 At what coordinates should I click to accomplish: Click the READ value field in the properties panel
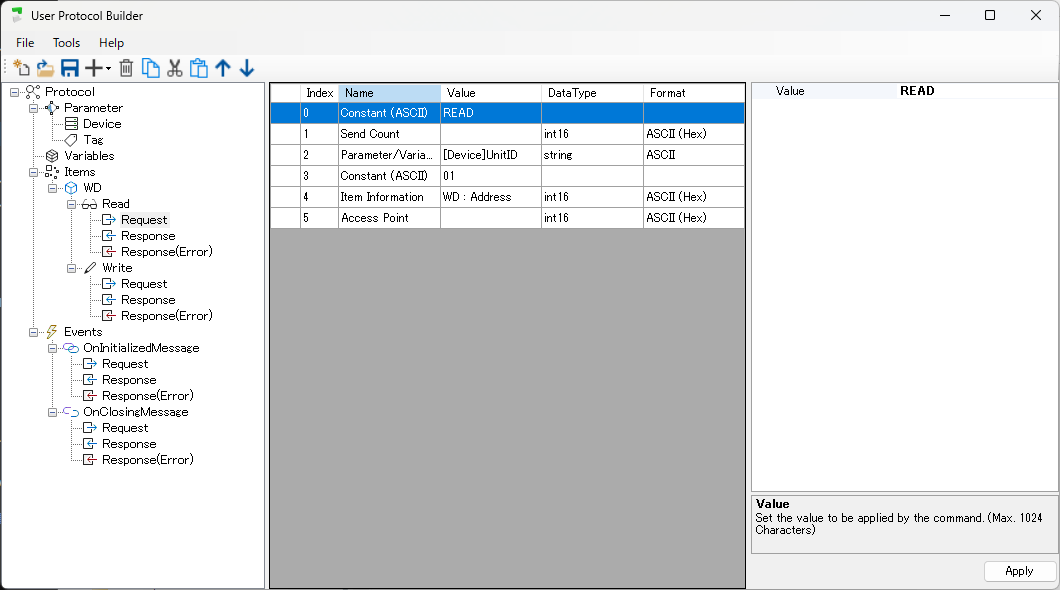975,91
